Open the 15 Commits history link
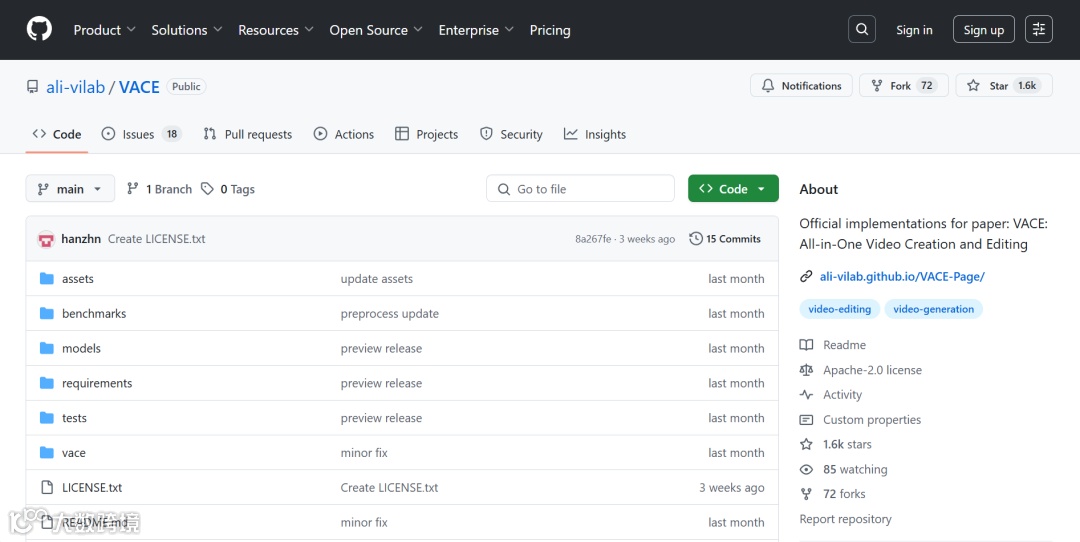The height and width of the screenshot is (542, 1080). point(725,239)
